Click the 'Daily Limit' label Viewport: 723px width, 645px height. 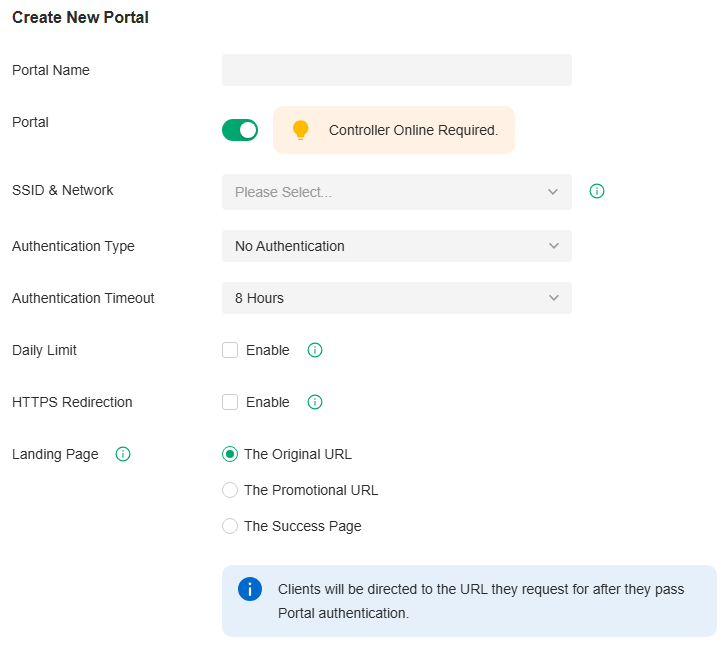pos(44,350)
